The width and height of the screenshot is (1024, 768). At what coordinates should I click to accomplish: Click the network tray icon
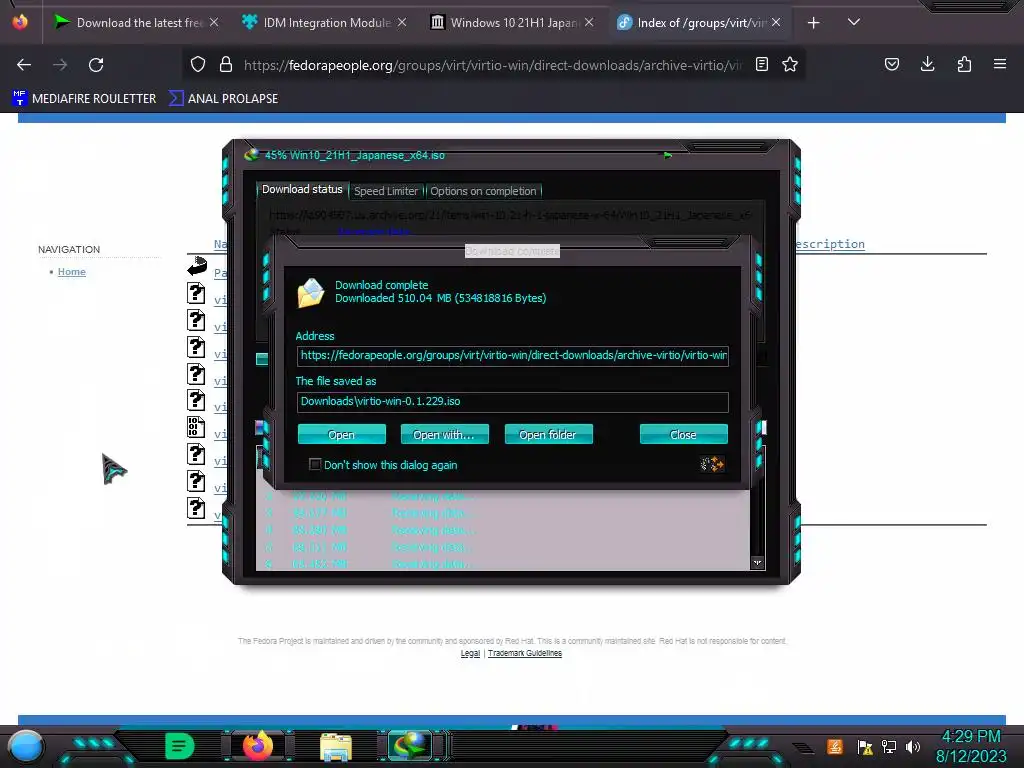click(x=889, y=746)
